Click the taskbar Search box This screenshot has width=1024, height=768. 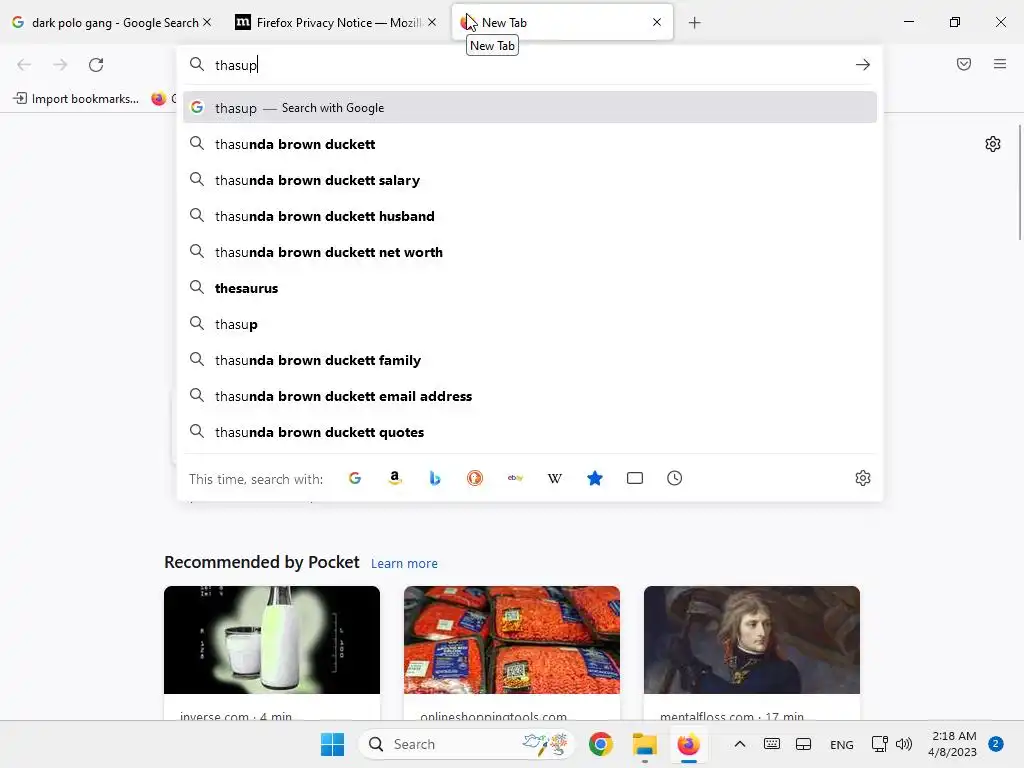tap(467, 744)
